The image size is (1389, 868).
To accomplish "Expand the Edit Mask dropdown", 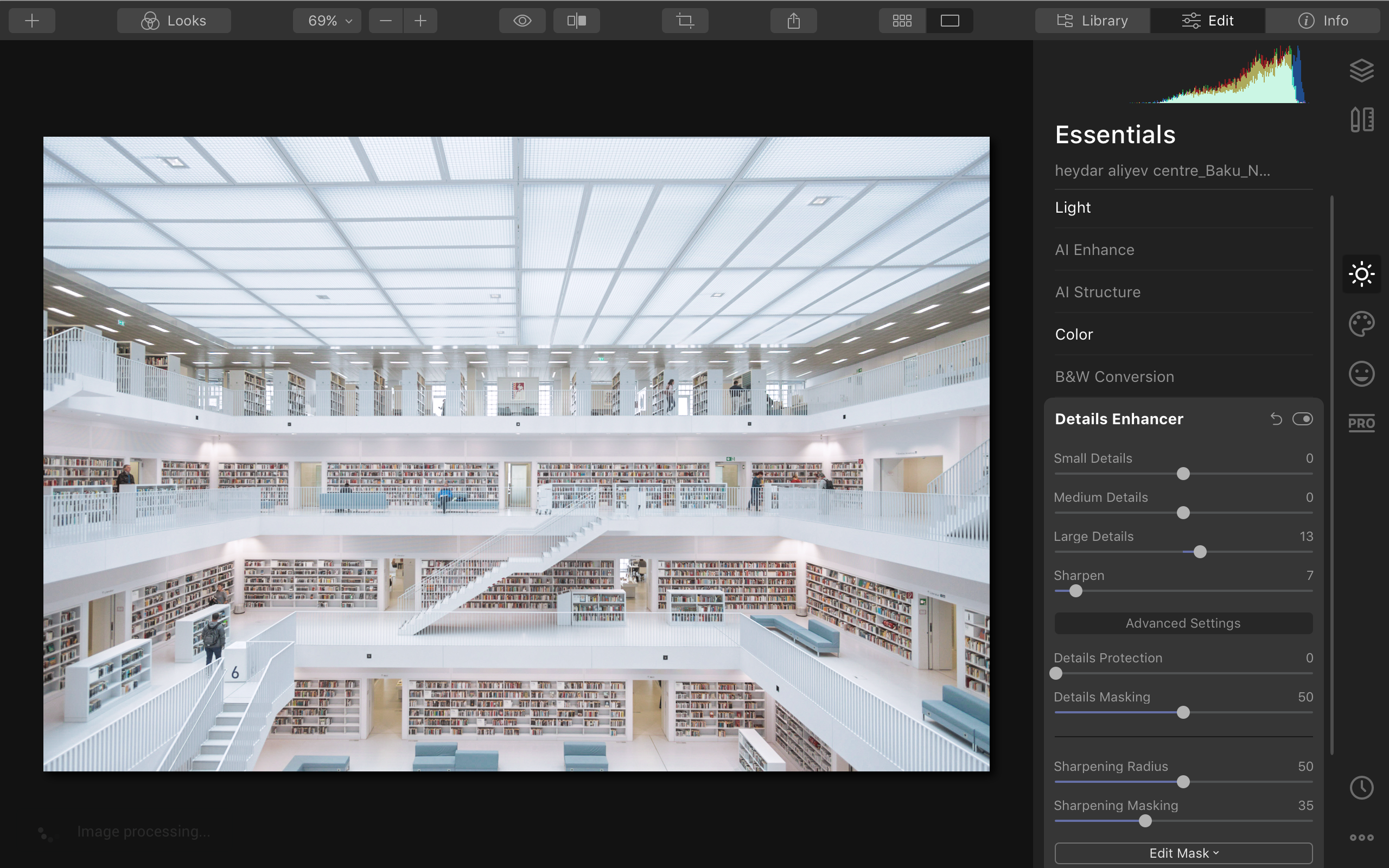I will click(1183, 853).
